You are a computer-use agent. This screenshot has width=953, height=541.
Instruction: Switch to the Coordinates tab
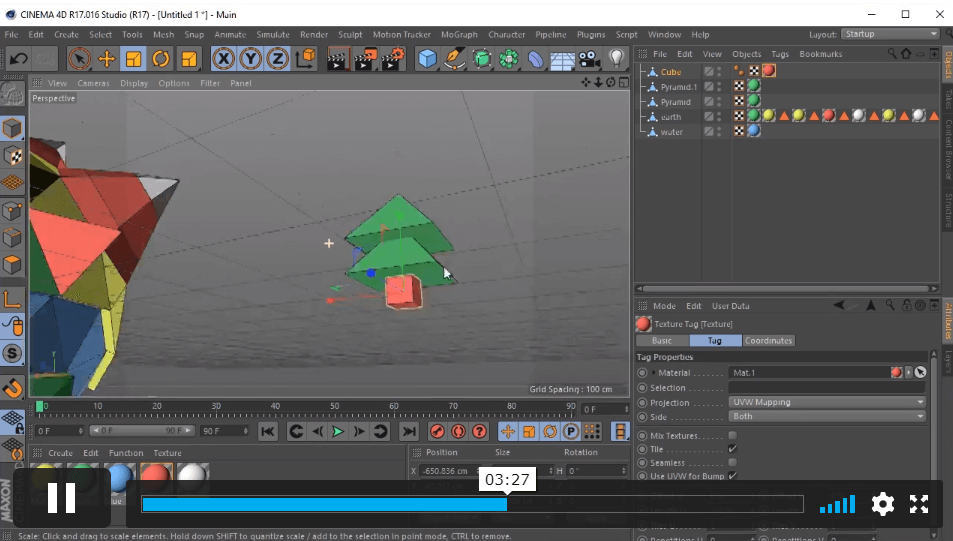[x=768, y=341]
